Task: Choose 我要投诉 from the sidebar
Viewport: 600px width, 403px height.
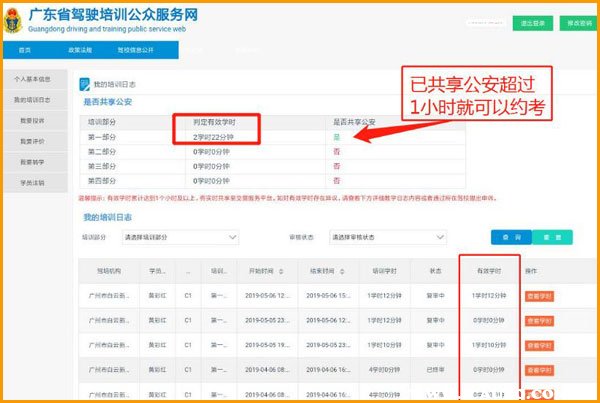Action: point(32,120)
